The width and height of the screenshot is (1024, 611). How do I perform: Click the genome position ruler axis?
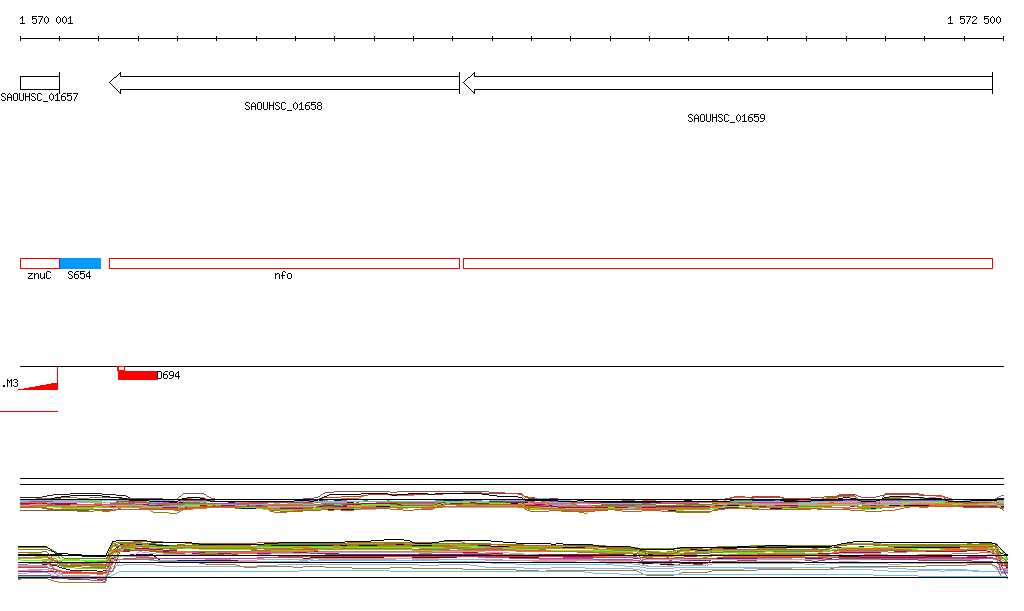pyautogui.click(x=512, y=39)
